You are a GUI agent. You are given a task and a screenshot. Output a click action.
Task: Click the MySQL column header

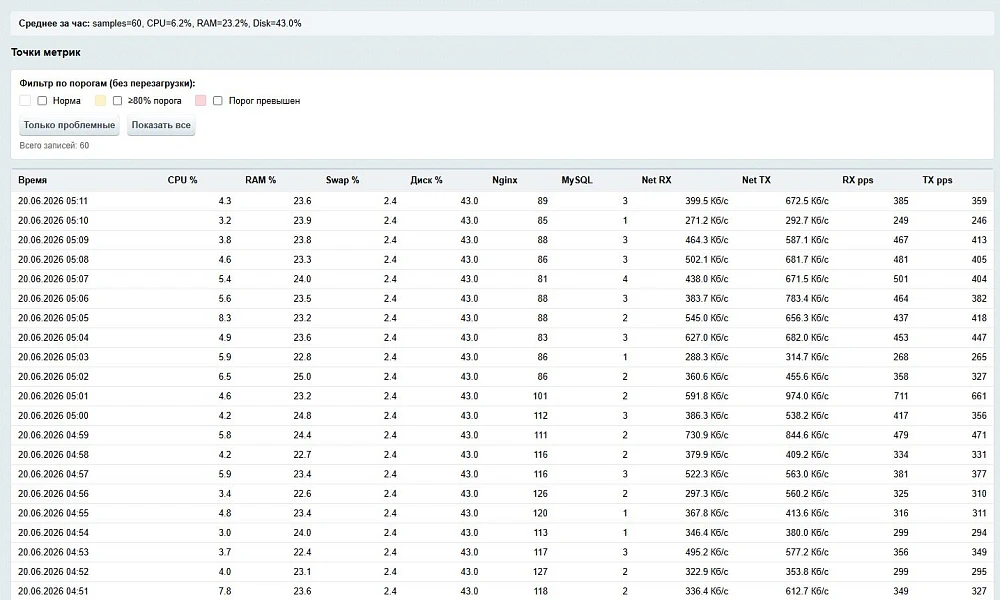[577, 180]
